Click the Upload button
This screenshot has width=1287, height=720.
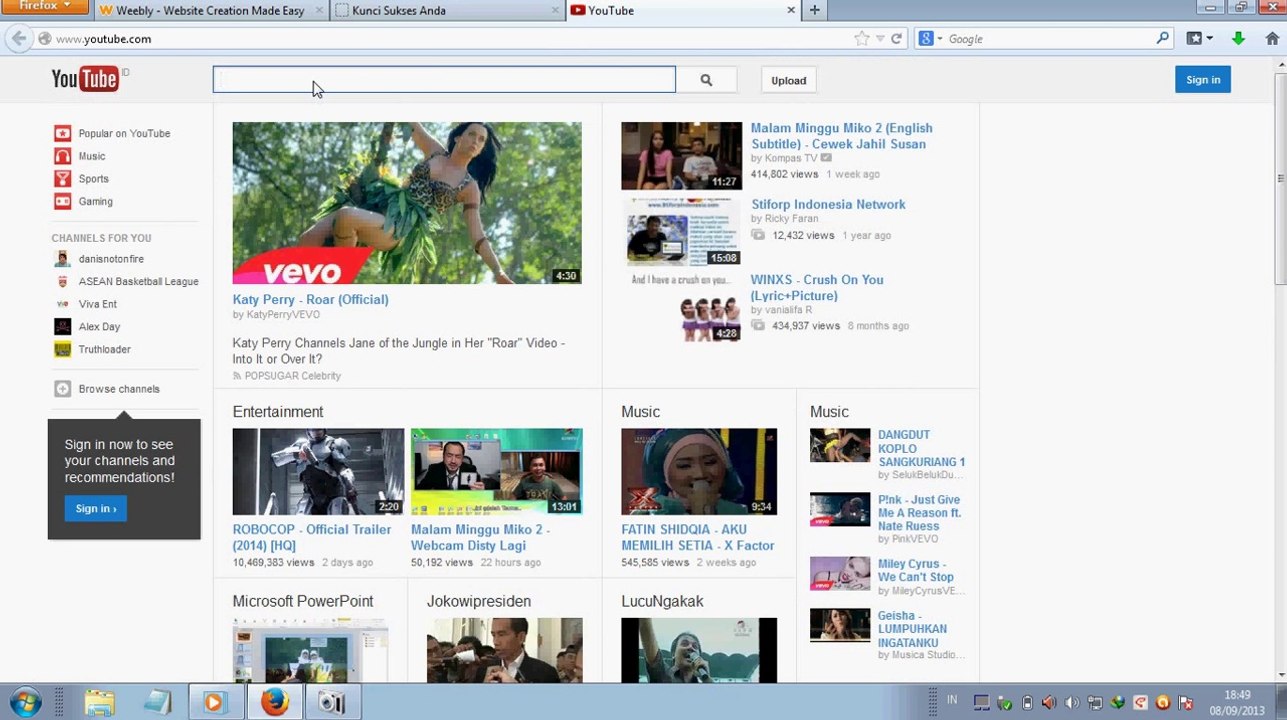788,80
